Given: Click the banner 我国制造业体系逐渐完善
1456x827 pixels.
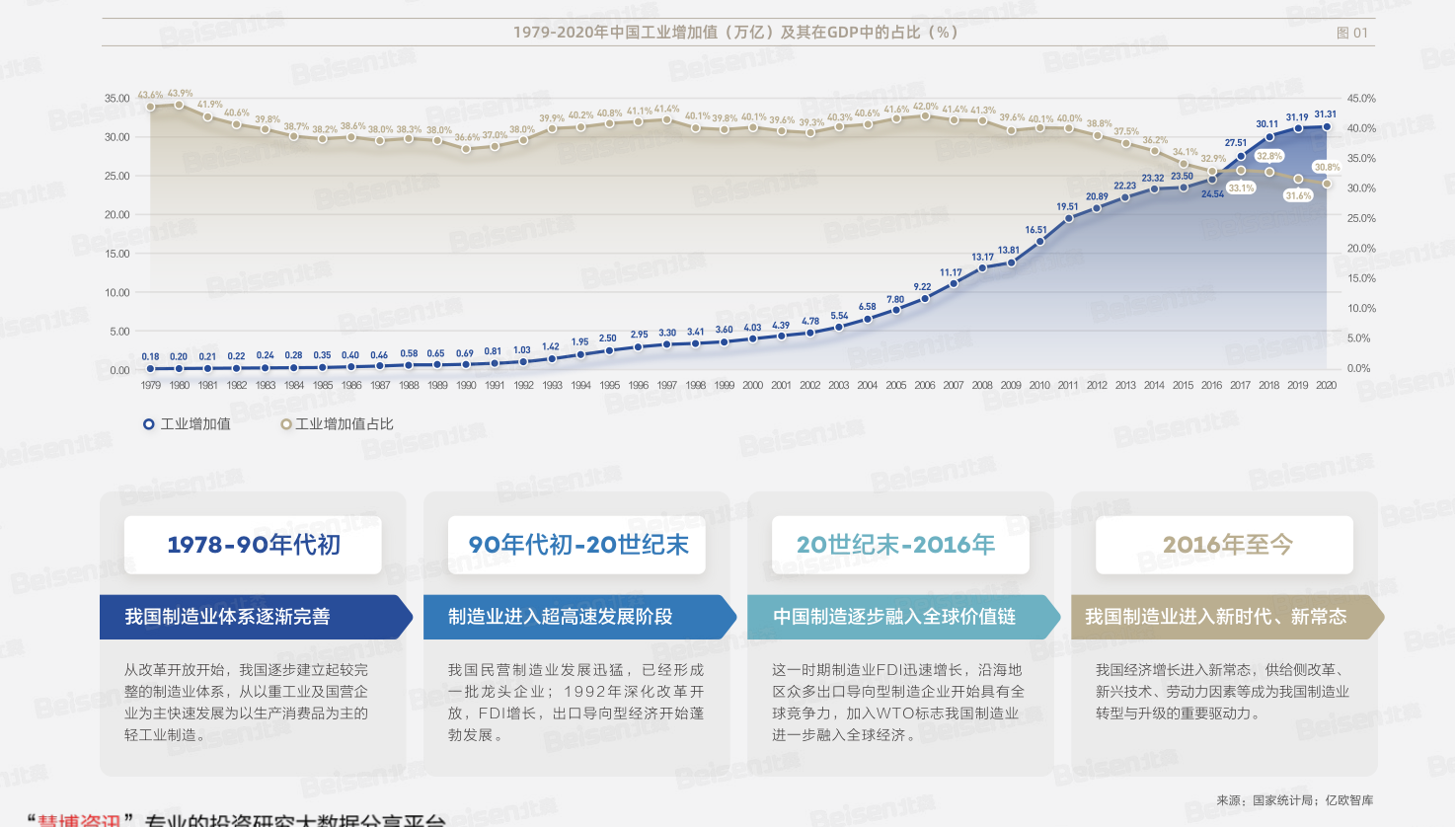Looking at the screenshot, I should [256, 617].
